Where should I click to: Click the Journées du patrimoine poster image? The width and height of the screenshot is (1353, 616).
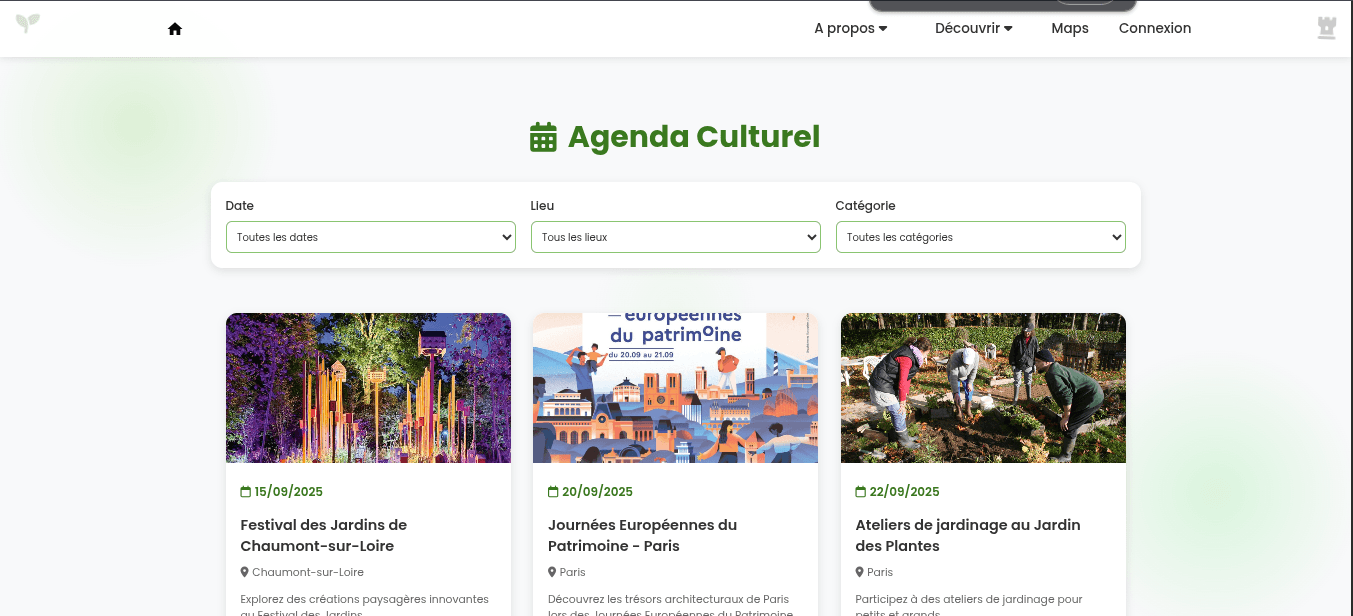pos(675,388)
